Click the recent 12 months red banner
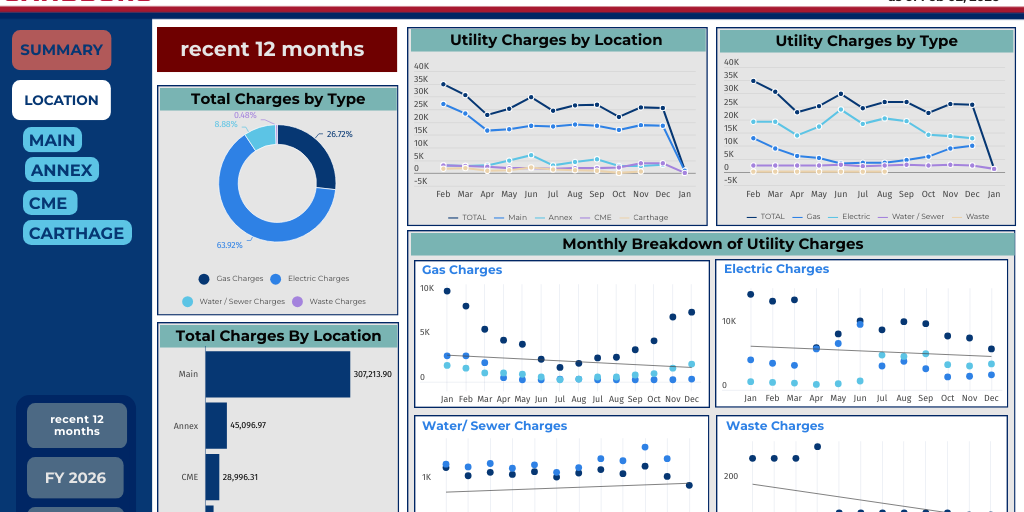The width and height of the screenshot is (1024, 512). pyautogui.click(x=277, y=49)
